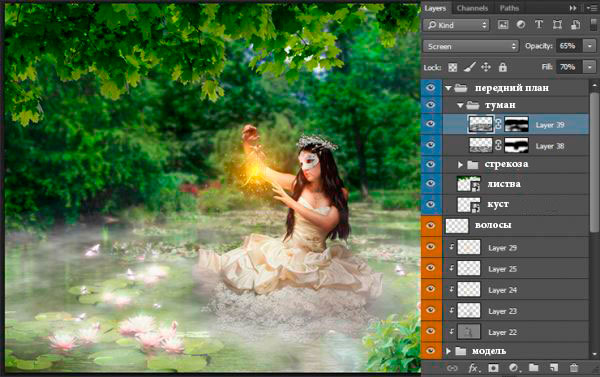Select Layer 39 mask thumbnail
Image resolution: width=600 pixels, height=377 pixels.
[517, 124]
